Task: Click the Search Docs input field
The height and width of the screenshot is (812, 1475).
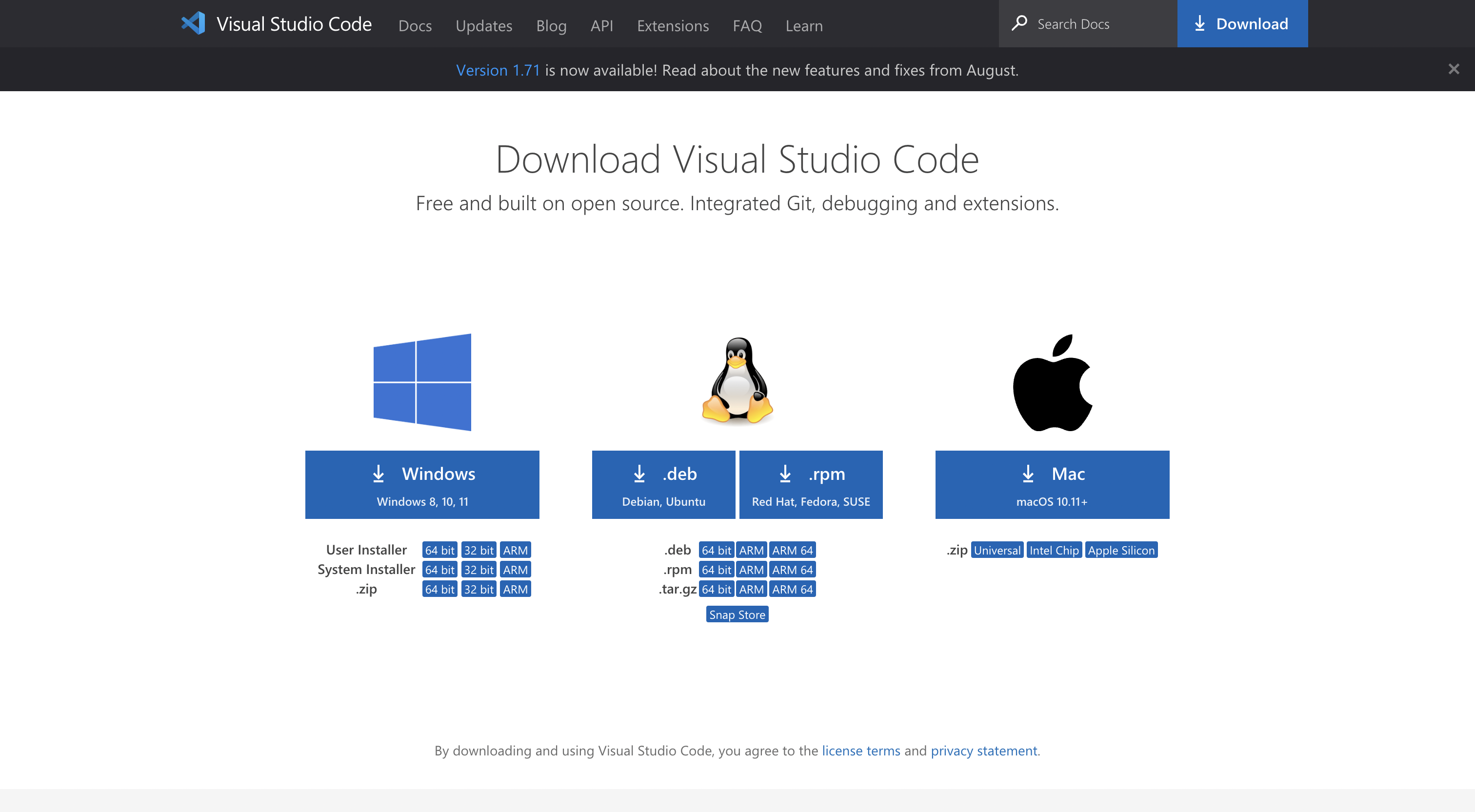Action: click(1088, 23)
